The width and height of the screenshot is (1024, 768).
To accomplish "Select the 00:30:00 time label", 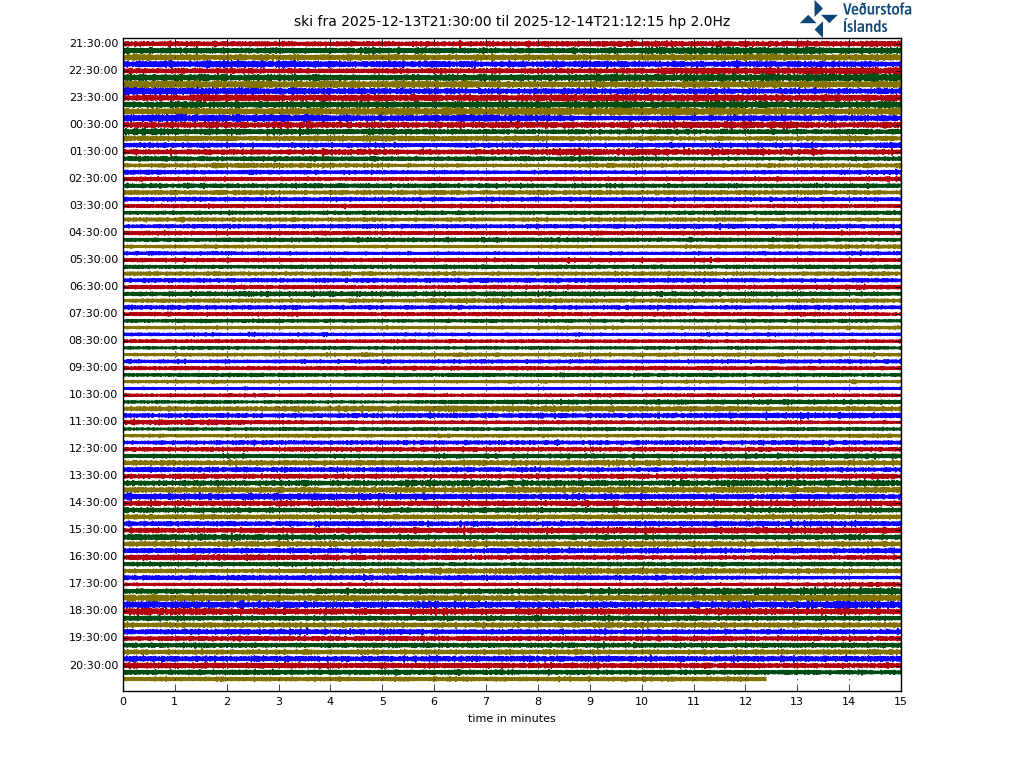I will click(x=93, y=125).
